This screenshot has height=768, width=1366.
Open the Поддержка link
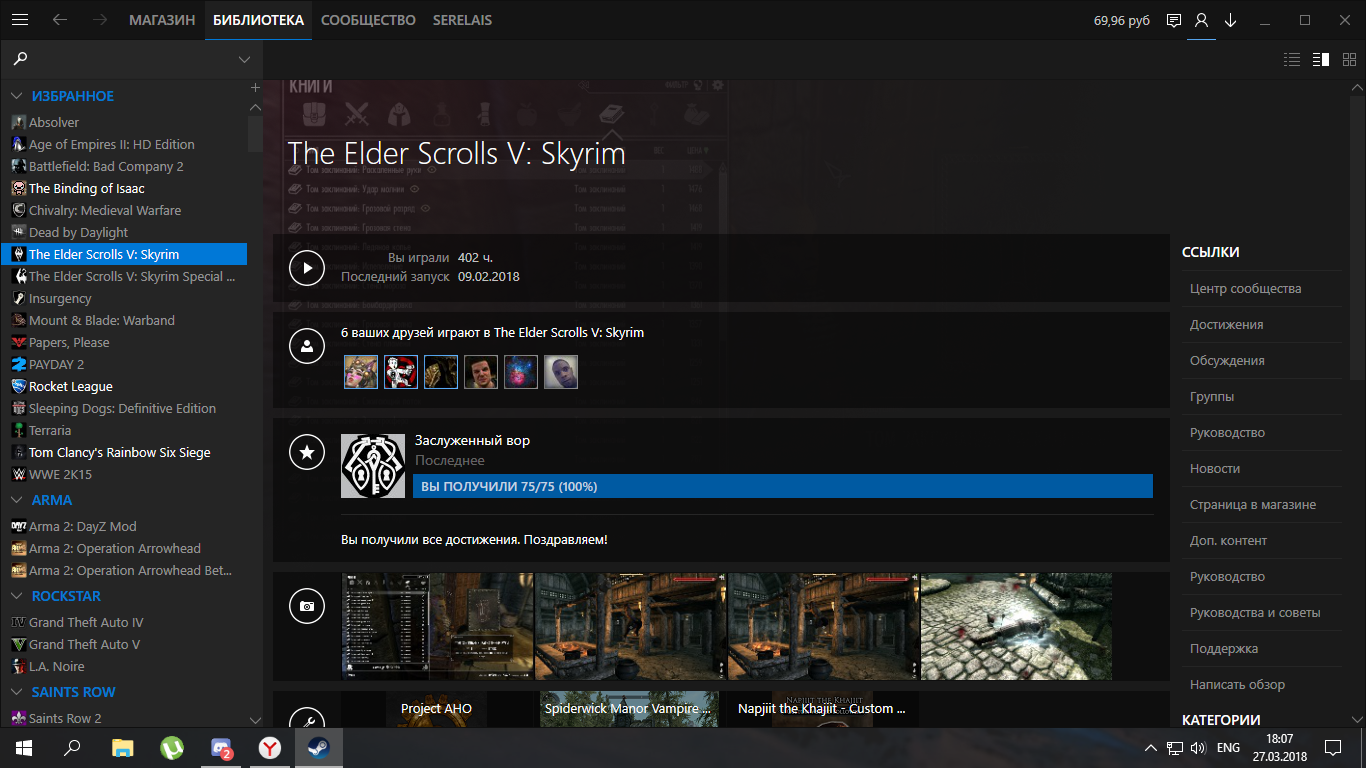click(1224, 648)
